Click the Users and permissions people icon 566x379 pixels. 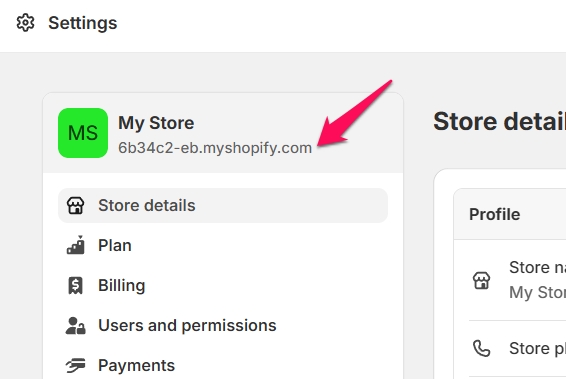point(75,325)
